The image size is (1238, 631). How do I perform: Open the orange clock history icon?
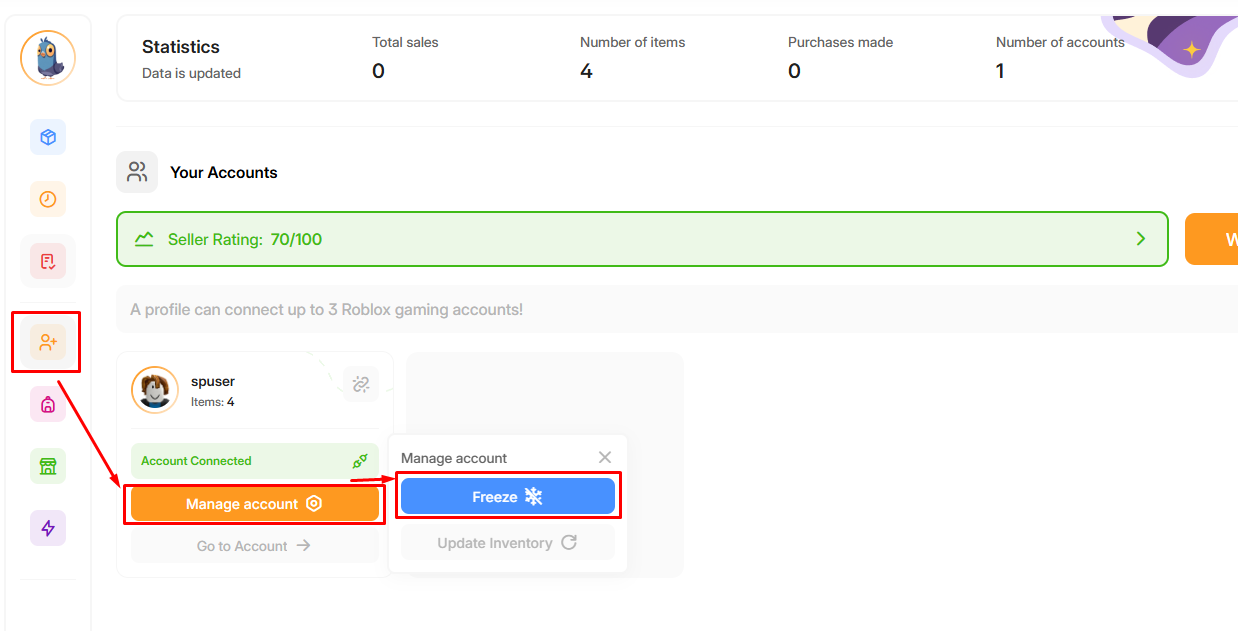(48, 199)
